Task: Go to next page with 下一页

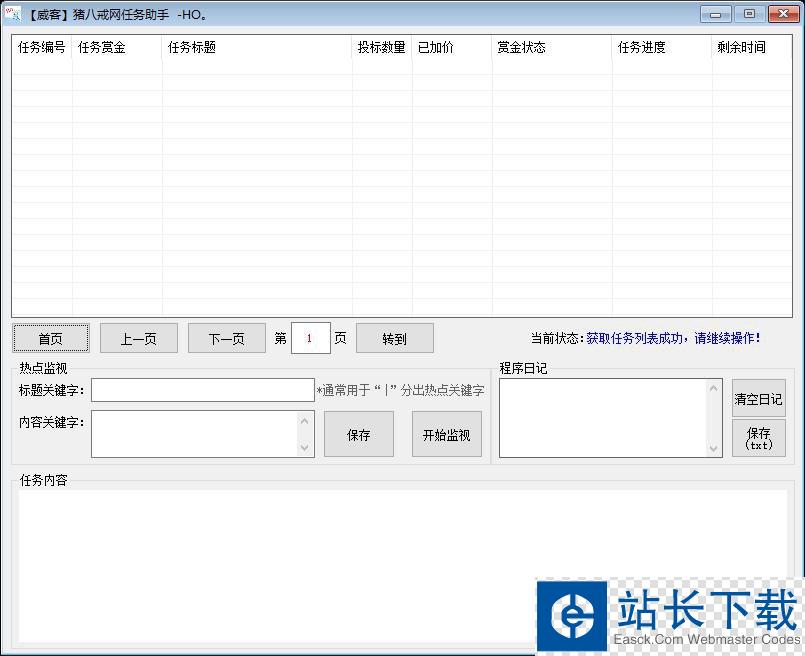Action: (226, 338)
